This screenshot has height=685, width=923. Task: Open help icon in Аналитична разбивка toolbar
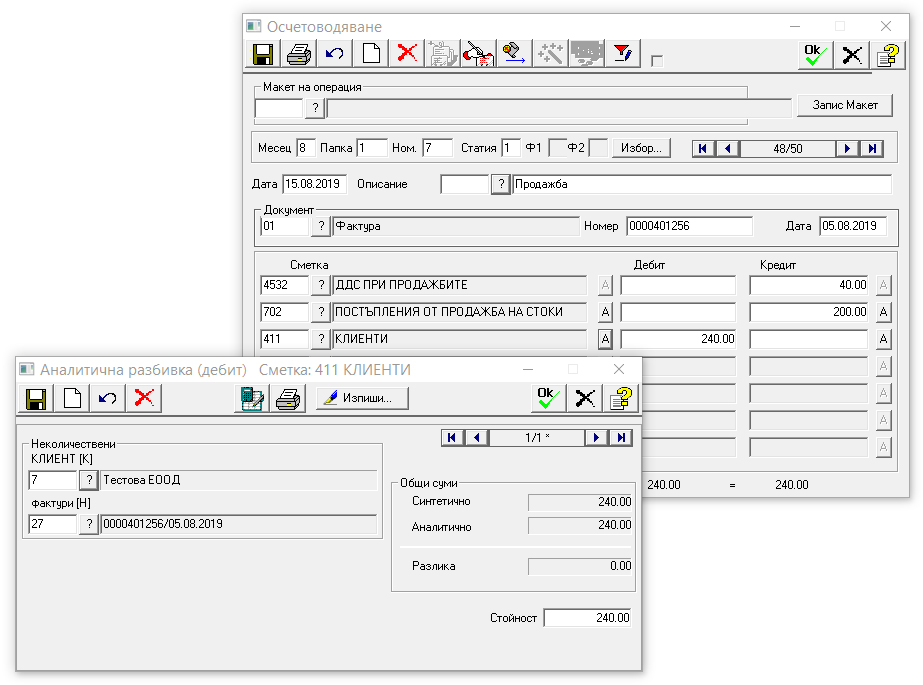pos(621,398)
